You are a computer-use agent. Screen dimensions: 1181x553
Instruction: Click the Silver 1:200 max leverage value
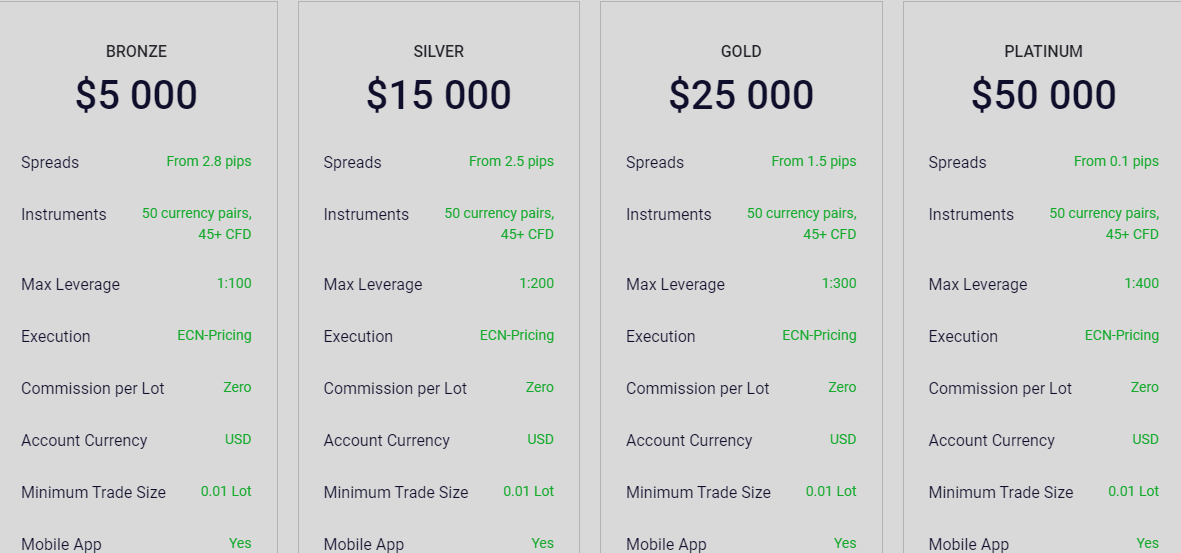pos(536,283)
